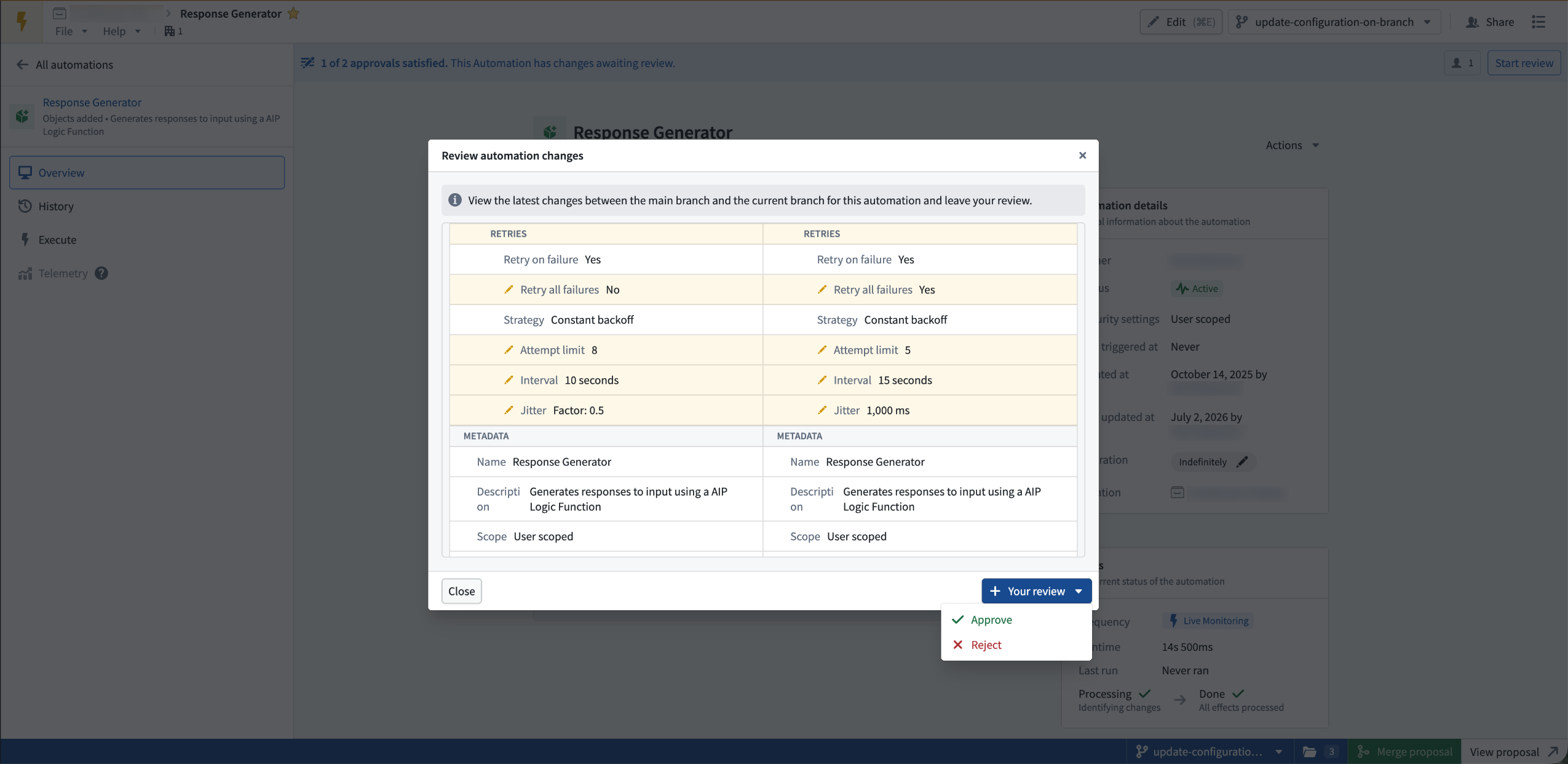
Task: Click the lightning bolt app logo
Action: tap(22, 22)
